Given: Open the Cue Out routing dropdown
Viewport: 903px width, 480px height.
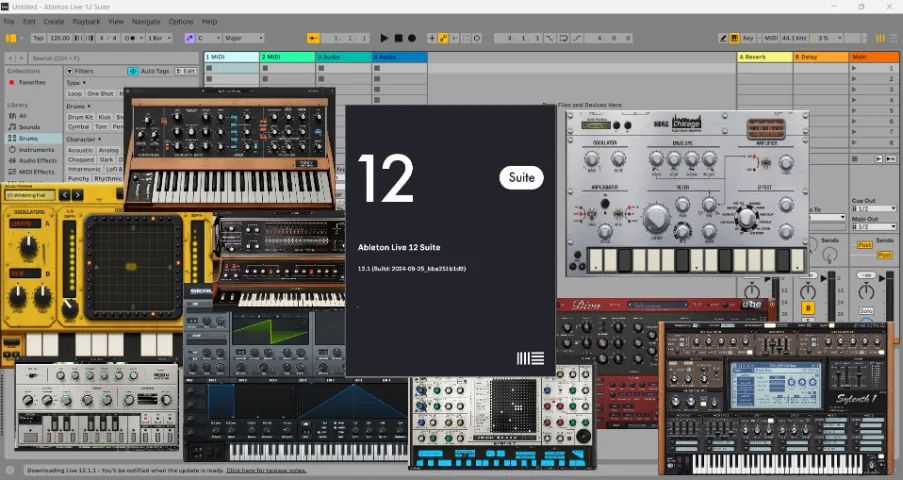Looking at the screenshot, I should click(874, 208).
